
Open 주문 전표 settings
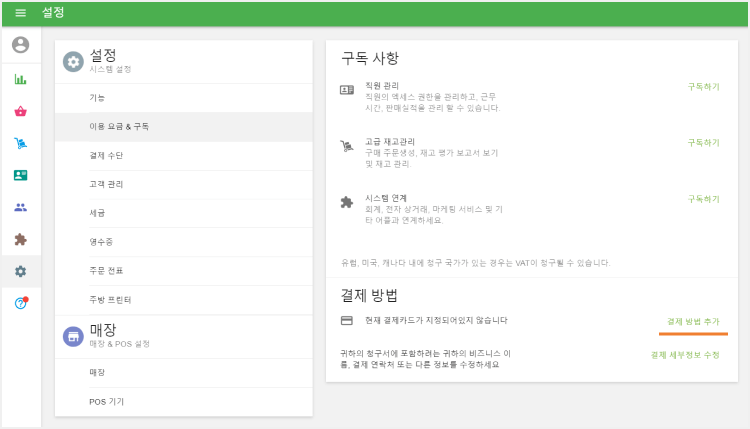click(184, 271)
